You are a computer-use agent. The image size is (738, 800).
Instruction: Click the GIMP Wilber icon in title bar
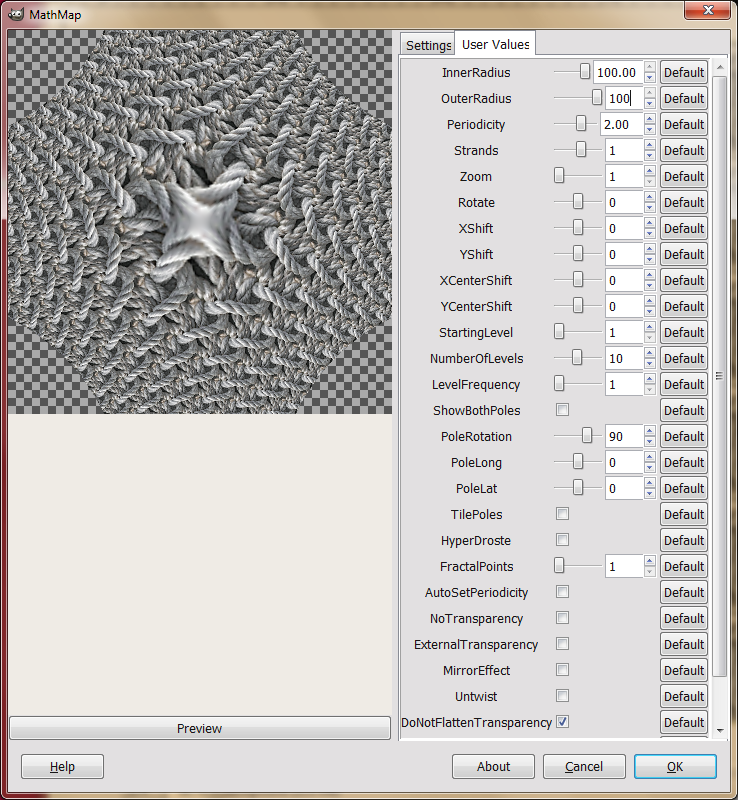[16, 14]
